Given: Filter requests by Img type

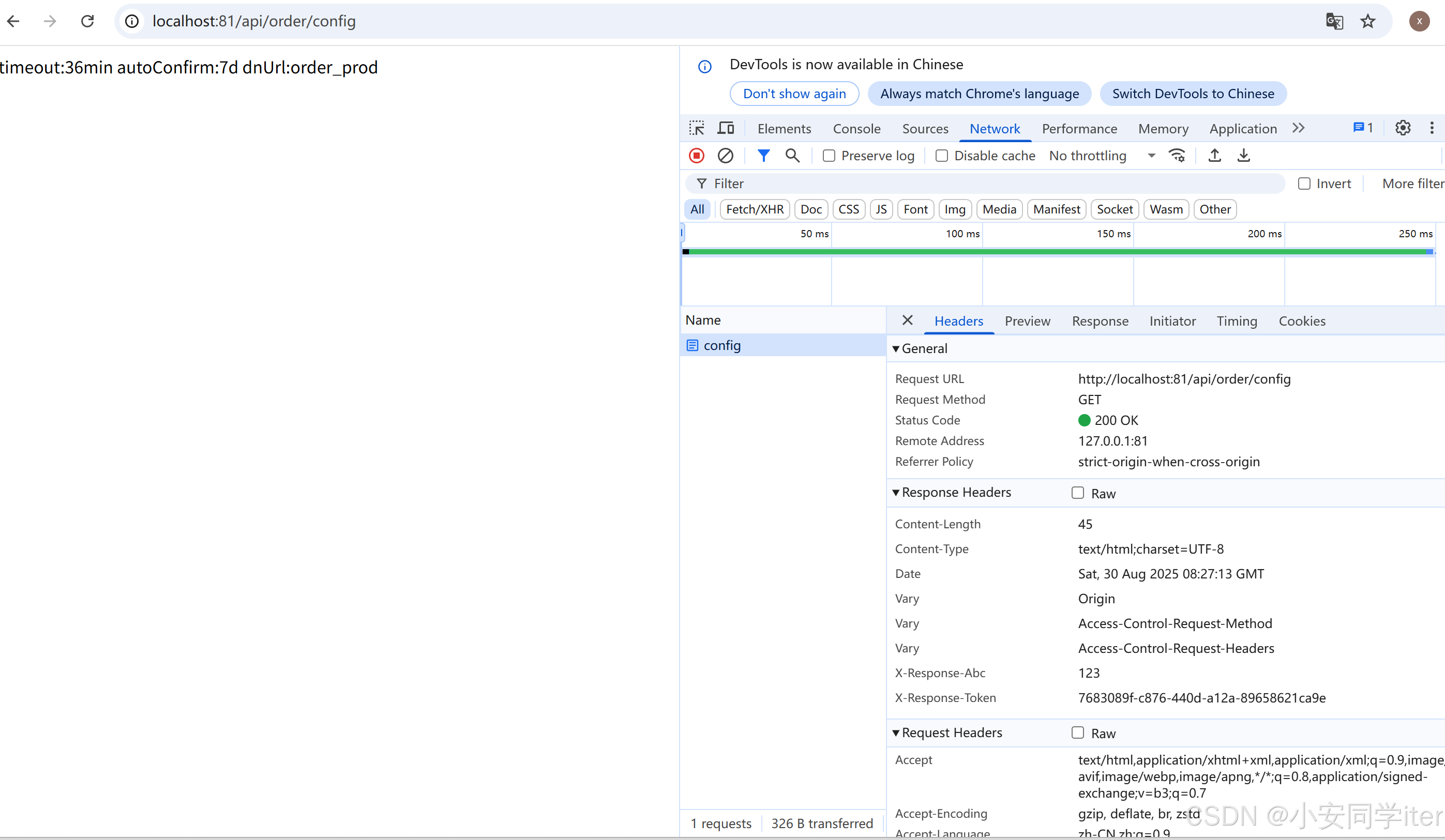Looking at the screenshot, I should click(x=955, y=209).
